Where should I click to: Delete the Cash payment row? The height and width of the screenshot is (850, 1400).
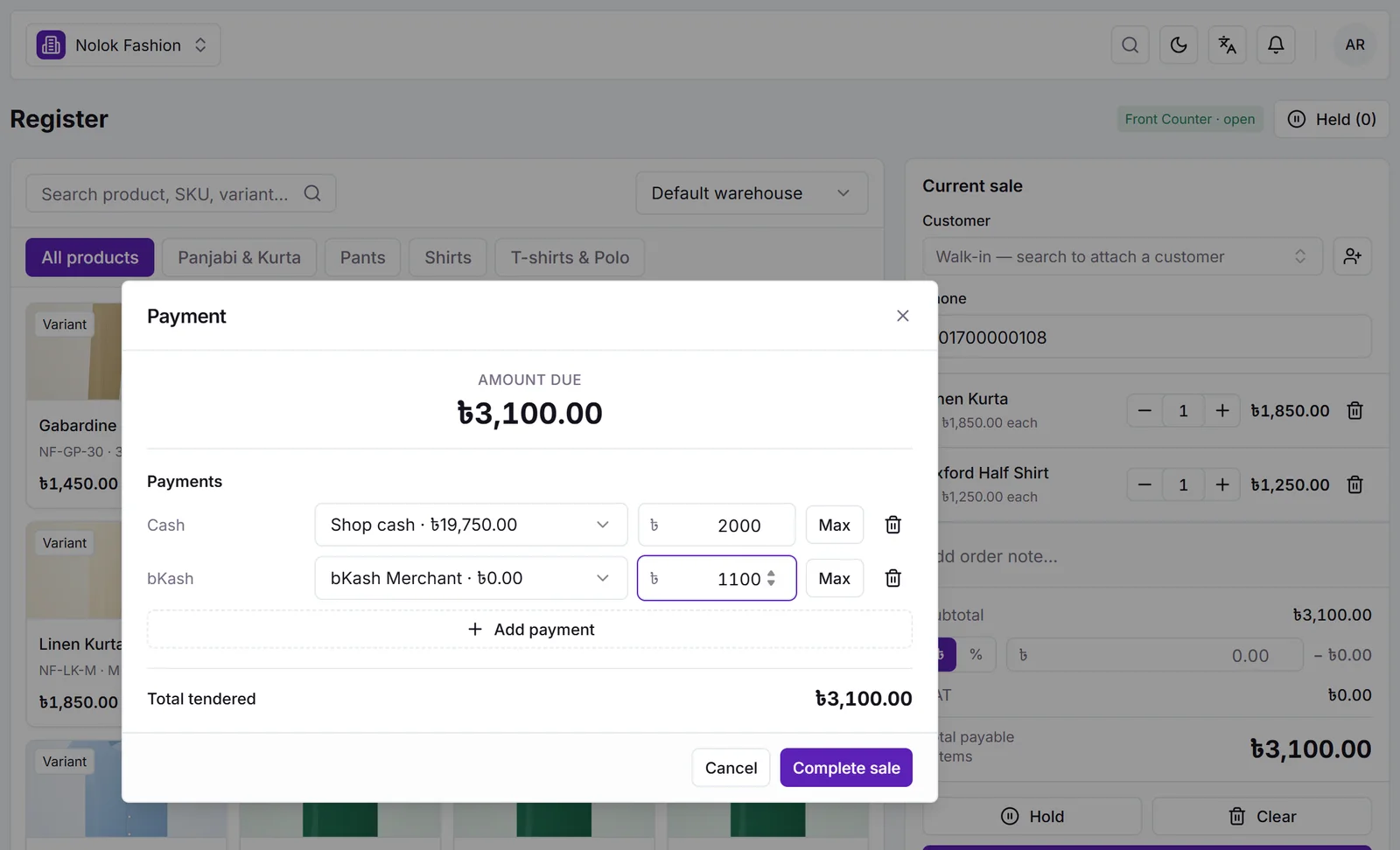point(892,525)
